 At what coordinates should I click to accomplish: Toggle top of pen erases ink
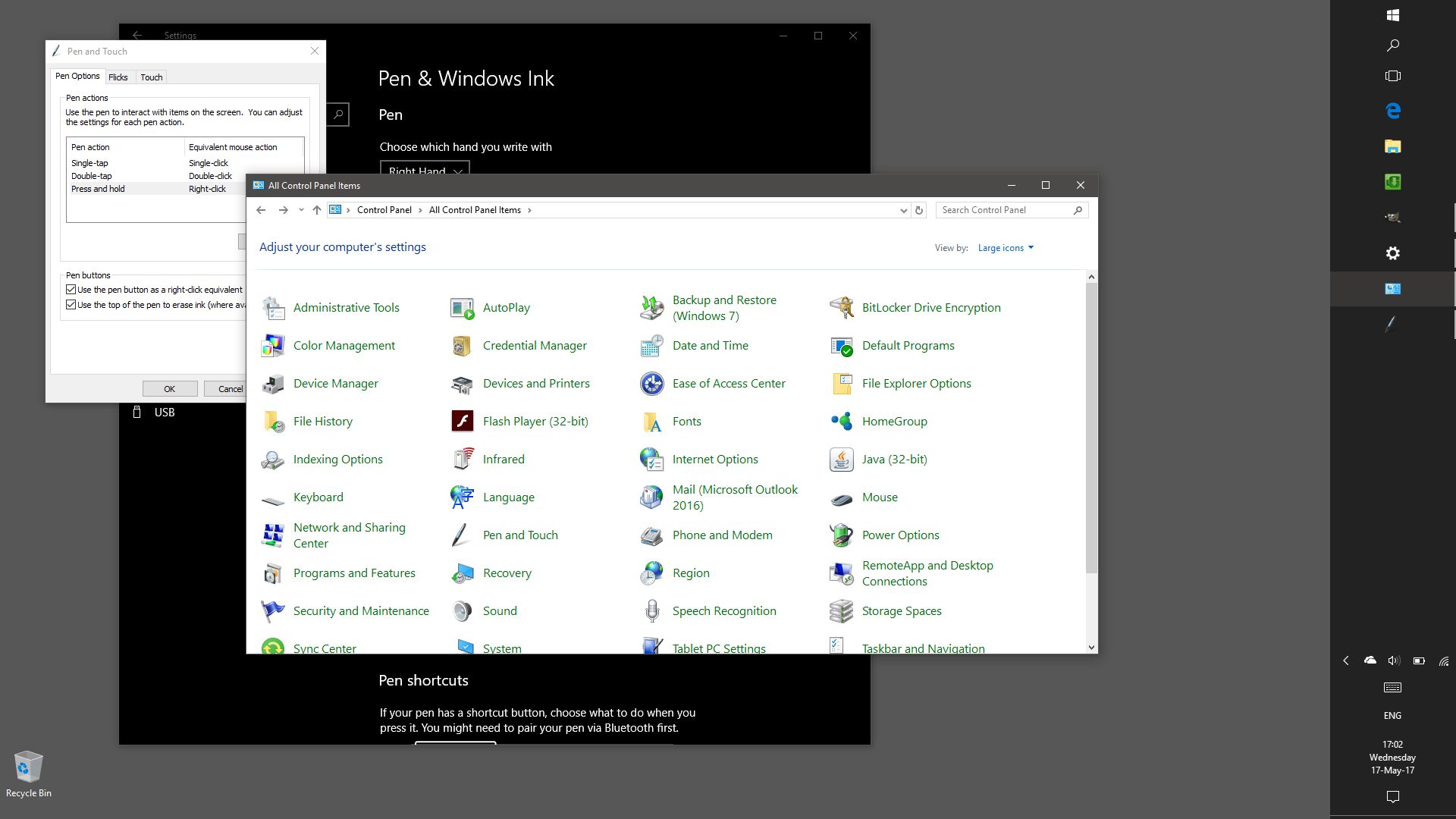pyautogui.click(x=71, y=305)
